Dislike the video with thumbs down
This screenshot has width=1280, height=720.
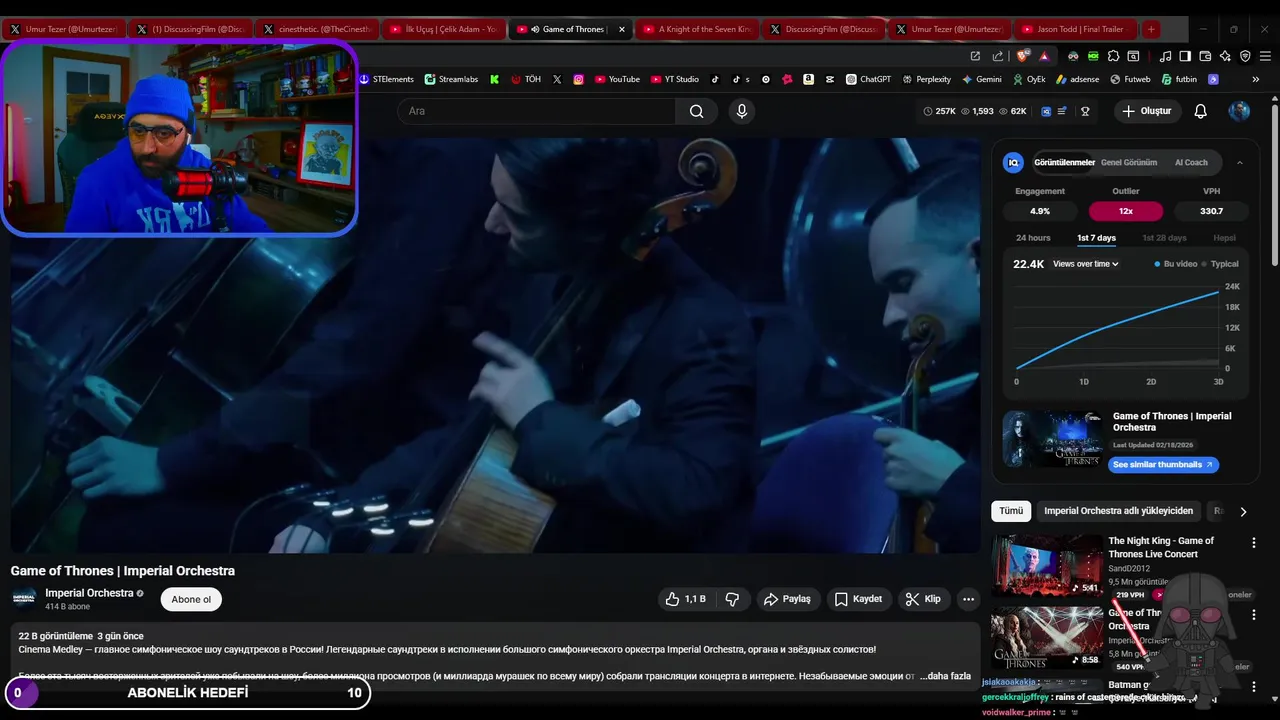(732, 599)
